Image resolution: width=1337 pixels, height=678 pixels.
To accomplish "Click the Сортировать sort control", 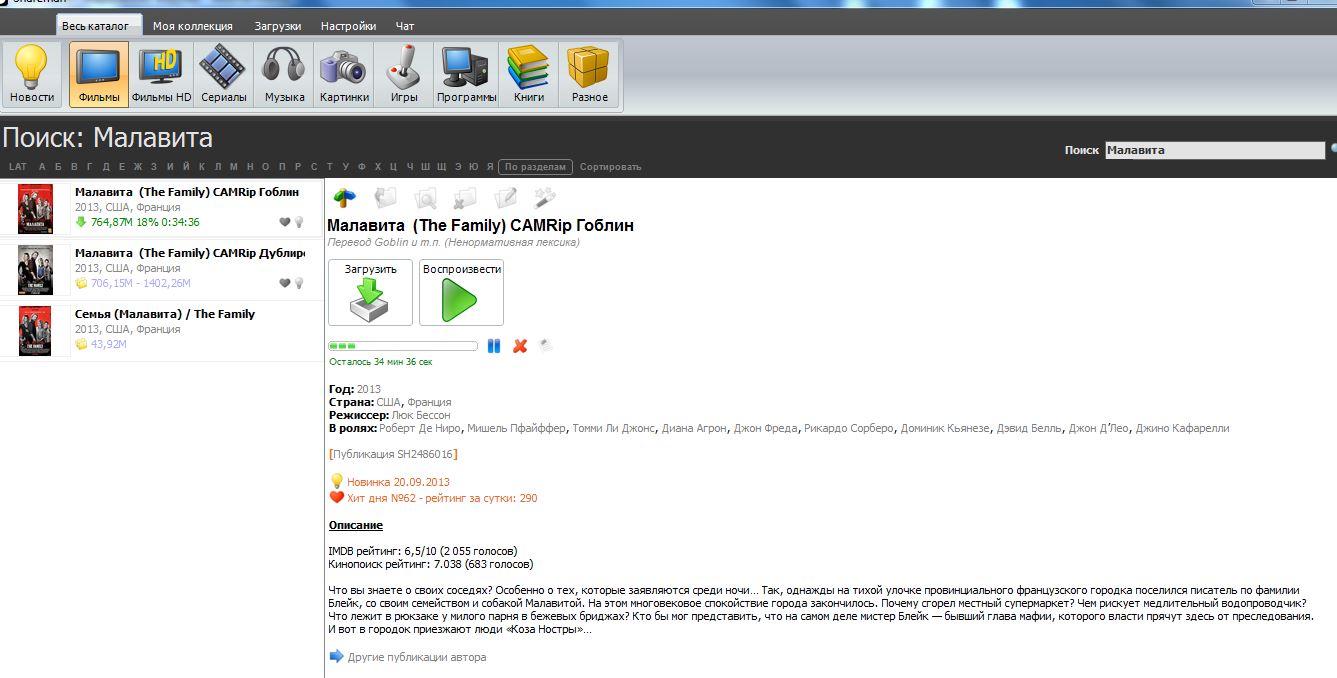I will pyautogui.click(x=610, y=167).
